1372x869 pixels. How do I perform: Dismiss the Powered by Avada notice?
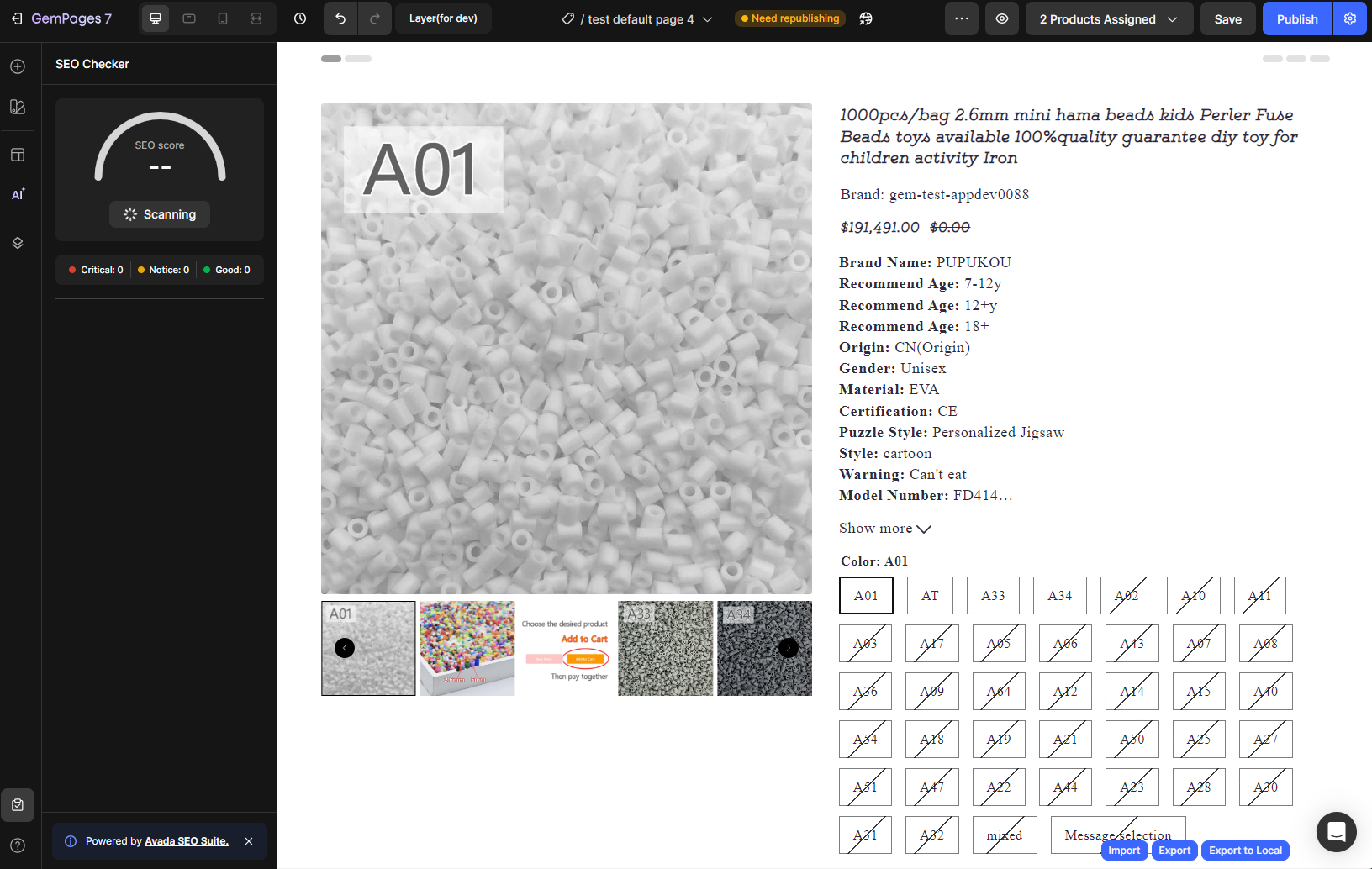tap(249, 841)
